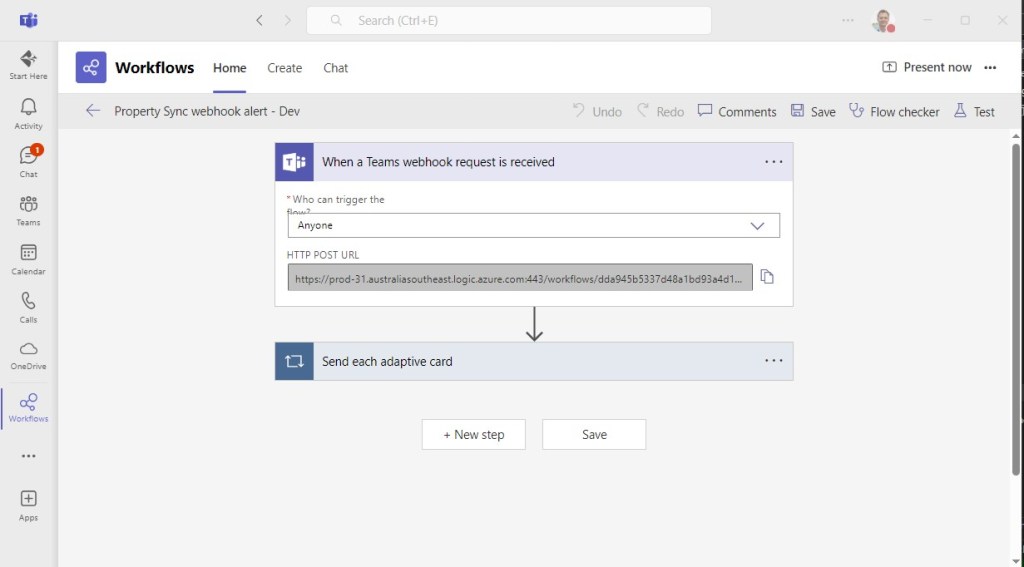Go back with the history arrow
This screenshot has height=567, width=1024.
[259, 20]
